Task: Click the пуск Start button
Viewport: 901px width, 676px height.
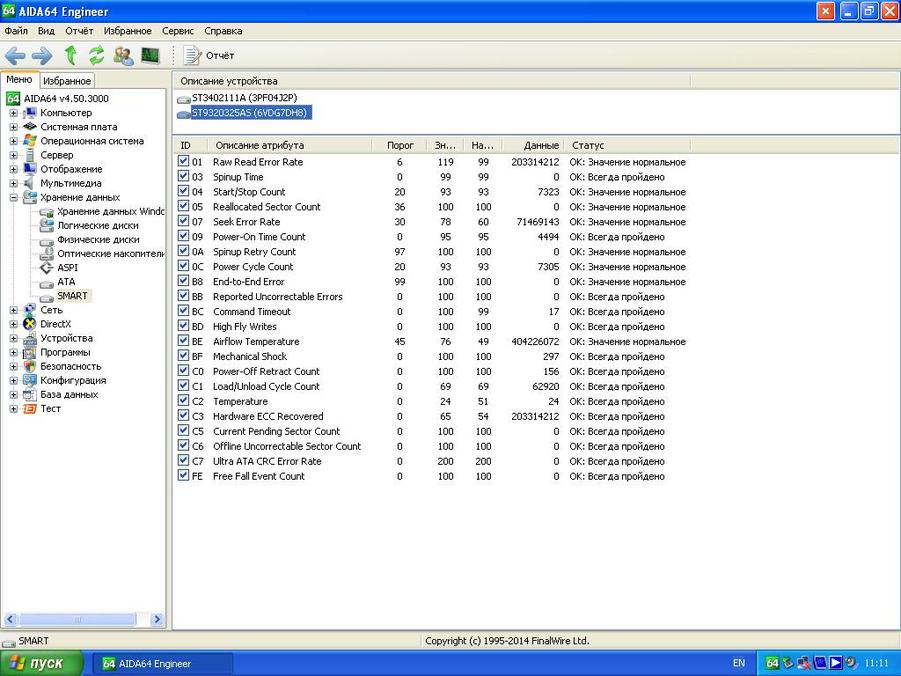Action: pos(41,663)
